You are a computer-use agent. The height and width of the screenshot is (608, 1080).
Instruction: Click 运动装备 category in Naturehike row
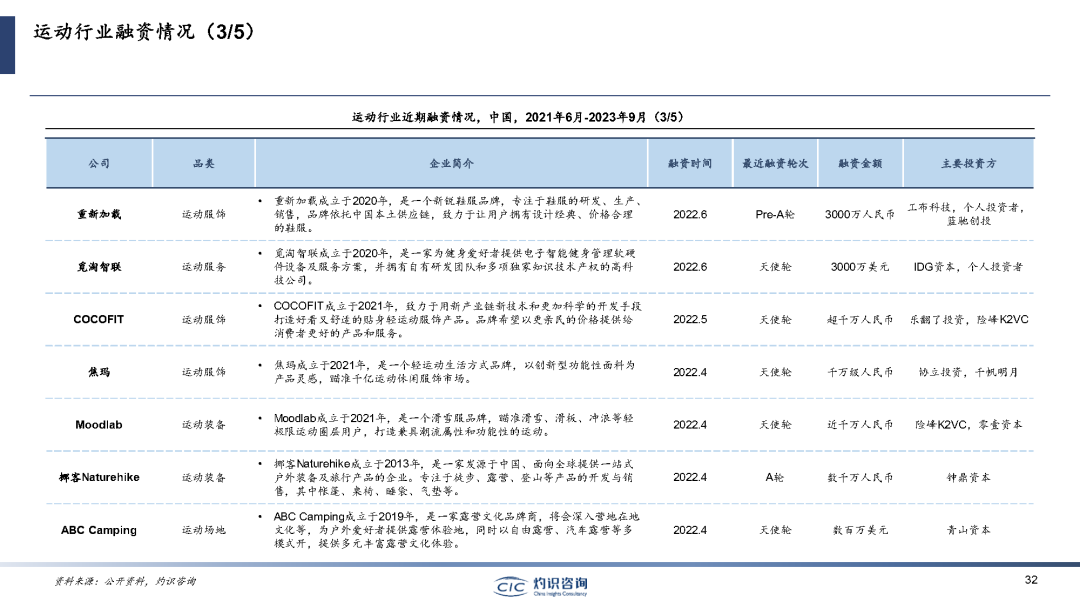(x=204, y=477)
